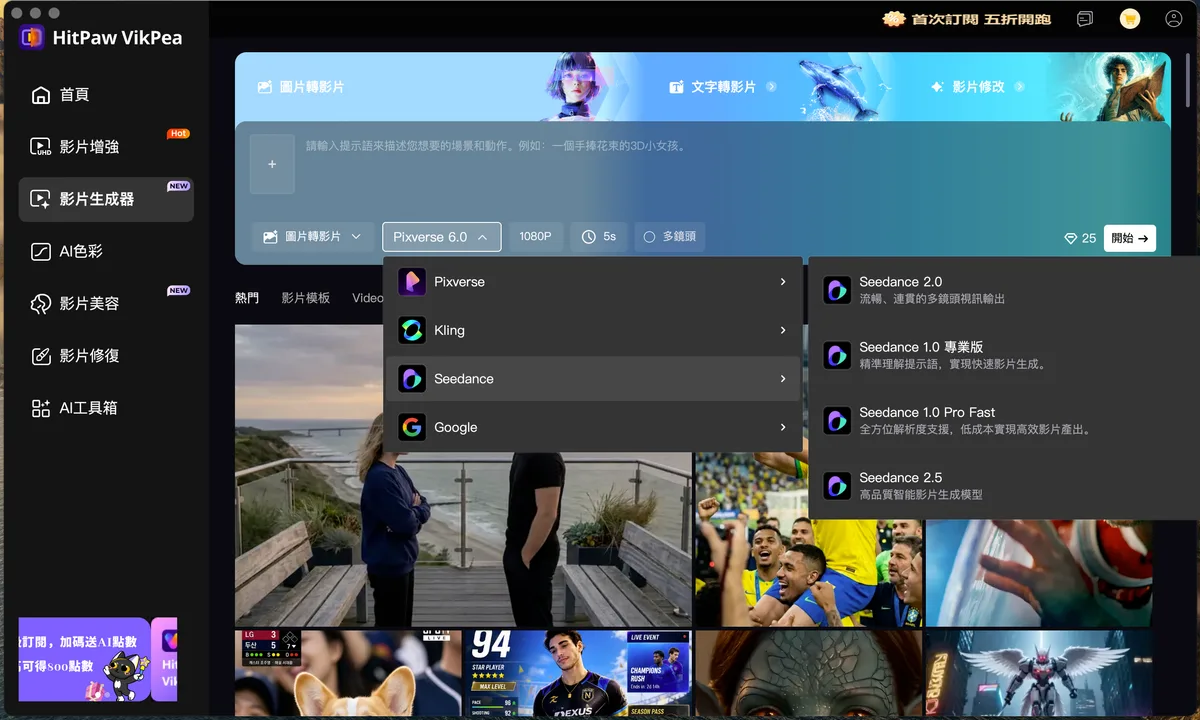1200x720 pixels.
Task: Click the Seedance 2.0 model icon
Action: coord(837,290)
